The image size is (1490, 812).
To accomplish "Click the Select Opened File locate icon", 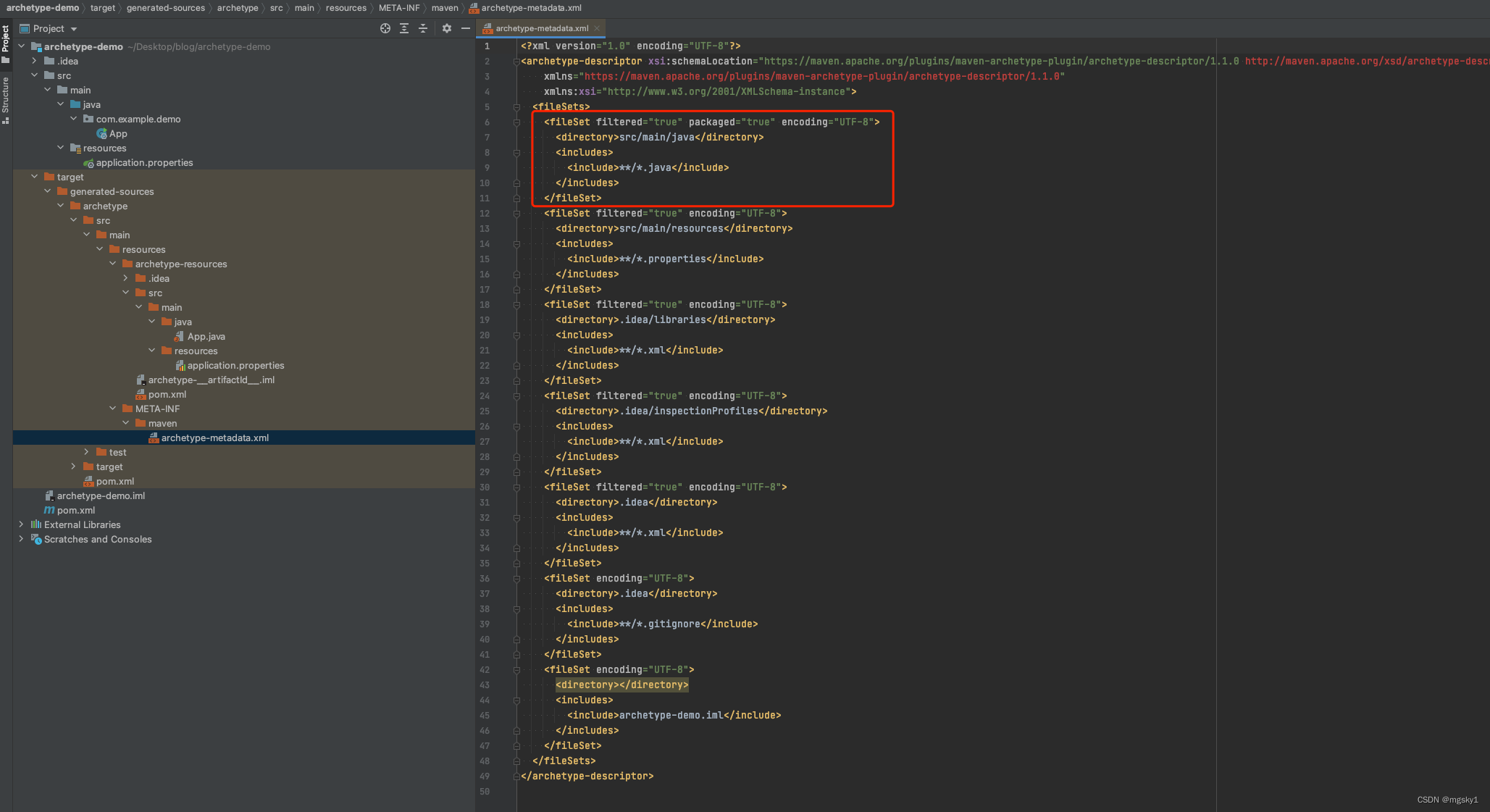I will tap(385, 28).
